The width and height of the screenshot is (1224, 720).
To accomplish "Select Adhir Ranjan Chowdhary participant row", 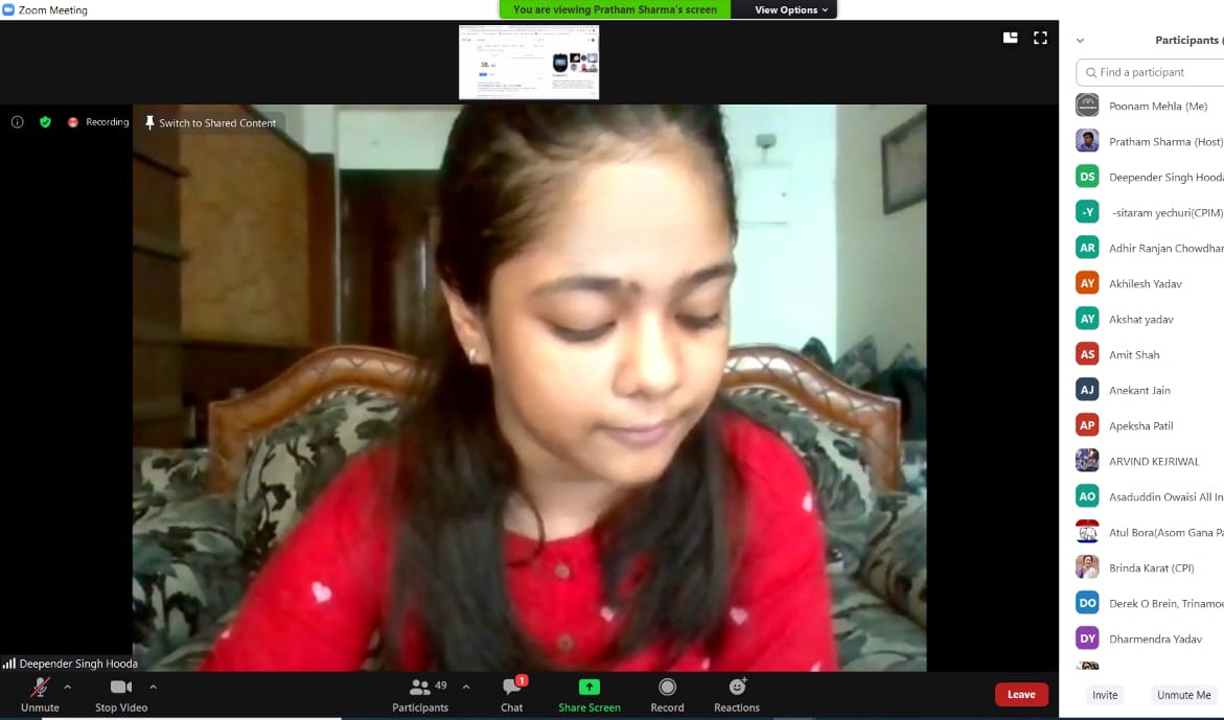I will tap(1150, 247).
